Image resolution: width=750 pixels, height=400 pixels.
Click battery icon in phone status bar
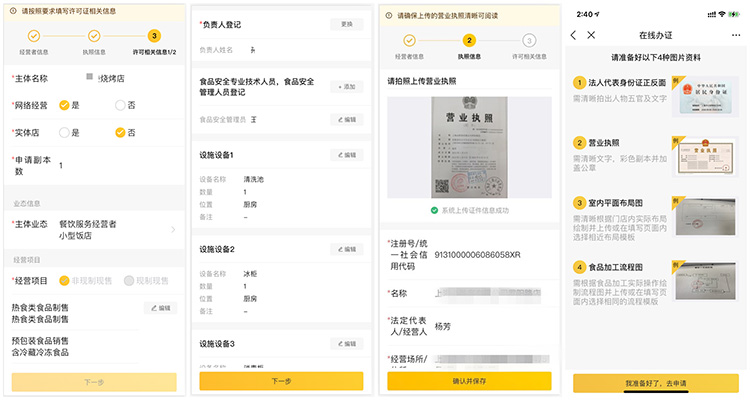coord(733,15)
